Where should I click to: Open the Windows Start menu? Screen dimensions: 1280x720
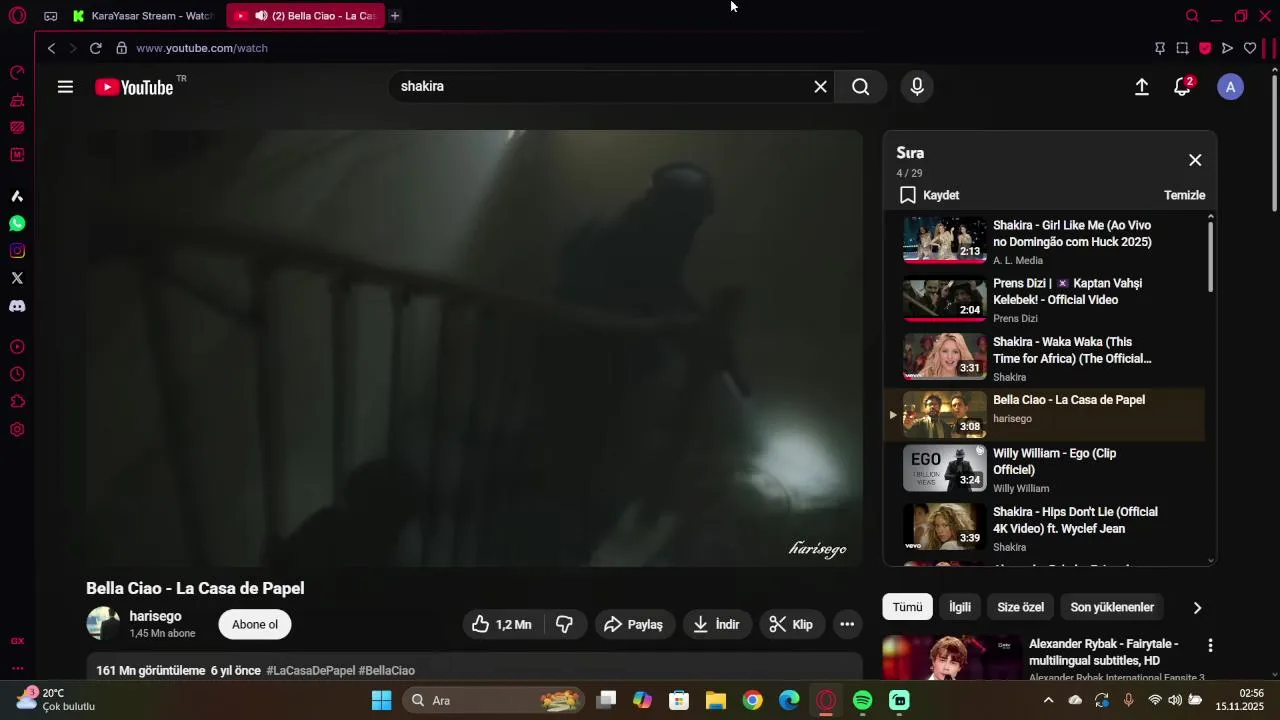[381, 700]
